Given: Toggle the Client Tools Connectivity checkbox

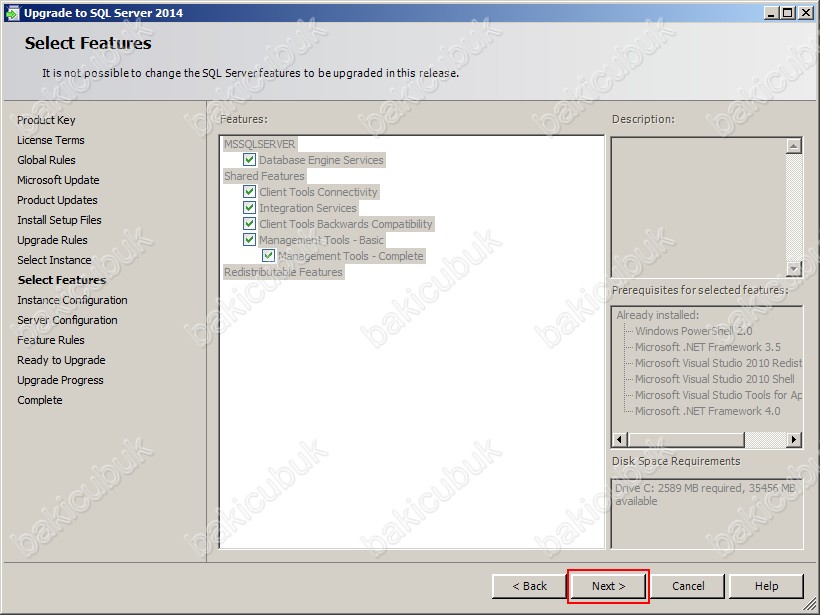Looking at the screenshot, I should 249,191.
